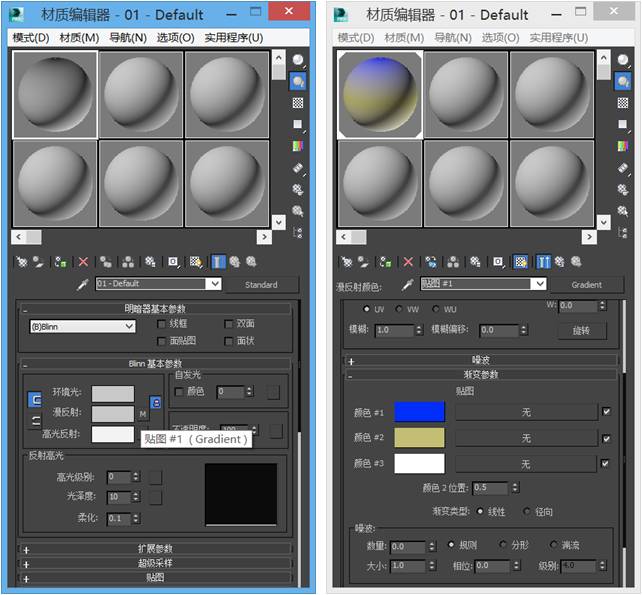Click Put to Library icon in left window

point(150,262)
